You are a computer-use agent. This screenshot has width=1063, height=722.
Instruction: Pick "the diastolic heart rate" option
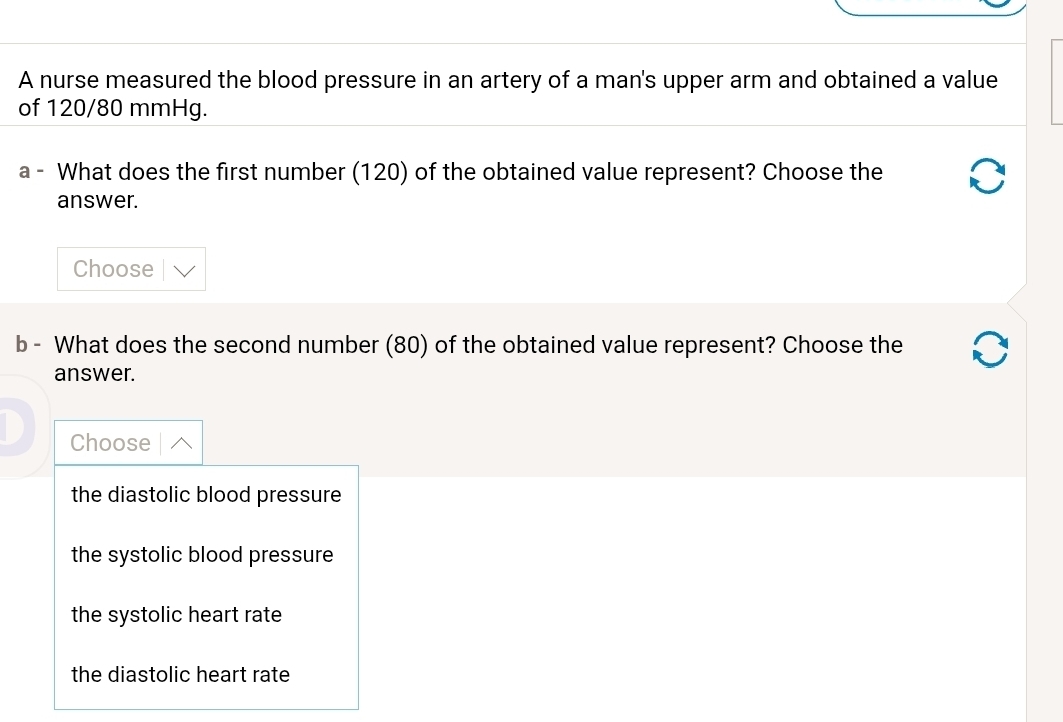pyautogui.click(x=180, y=675)
